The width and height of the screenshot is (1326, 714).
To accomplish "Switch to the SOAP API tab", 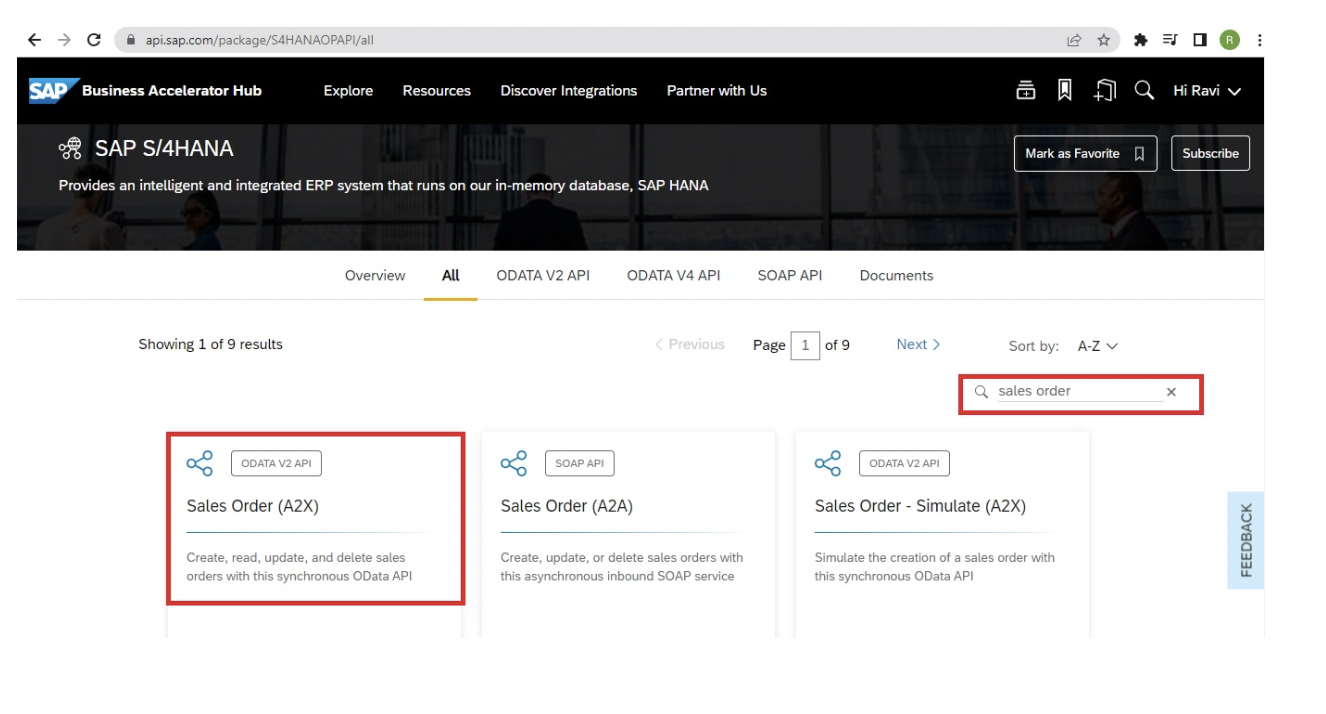I will [x=790, y=276].
